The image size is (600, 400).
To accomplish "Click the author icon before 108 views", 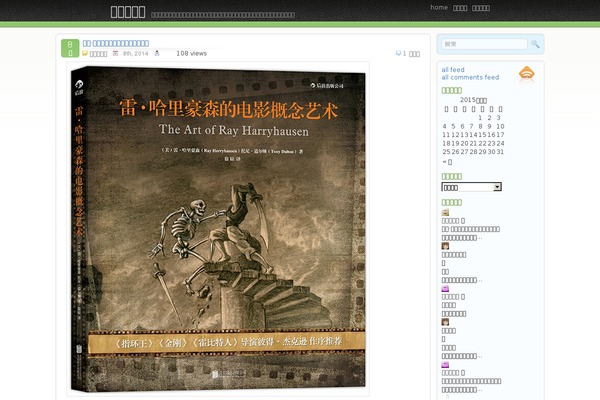I will pos(157,53).
